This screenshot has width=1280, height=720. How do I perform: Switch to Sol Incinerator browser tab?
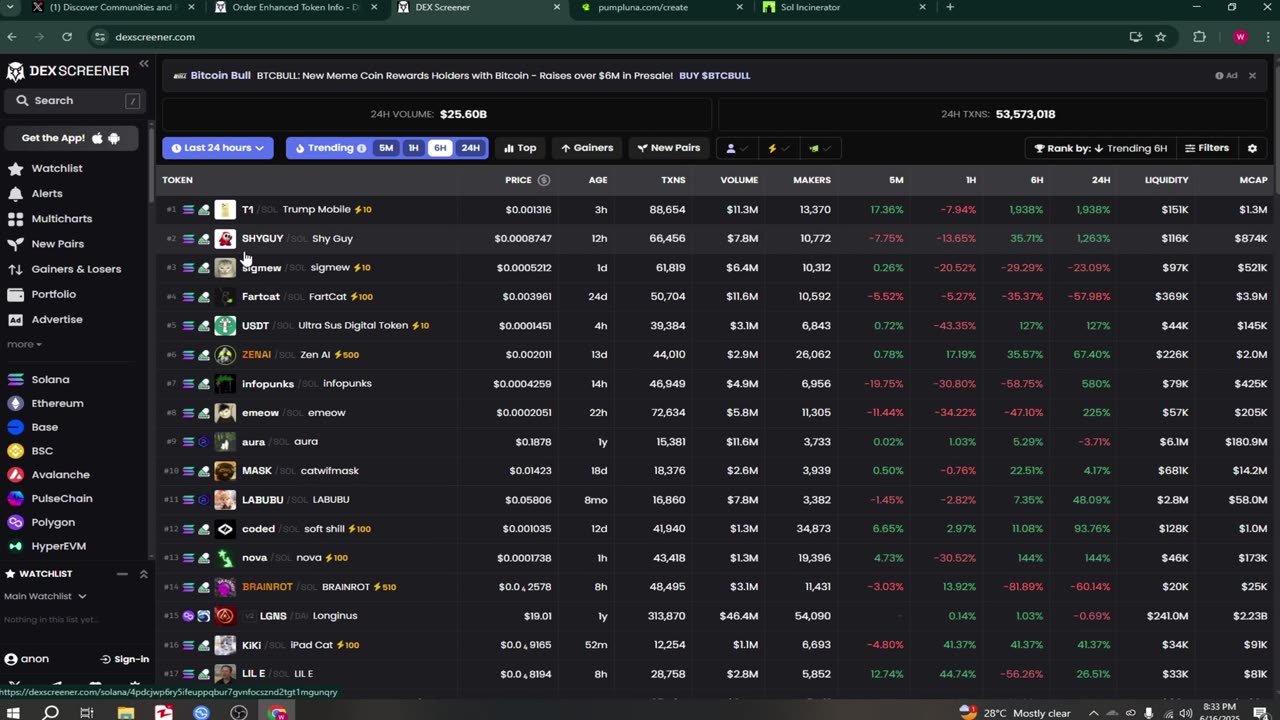pyautogui.click(x=845, y=7)
